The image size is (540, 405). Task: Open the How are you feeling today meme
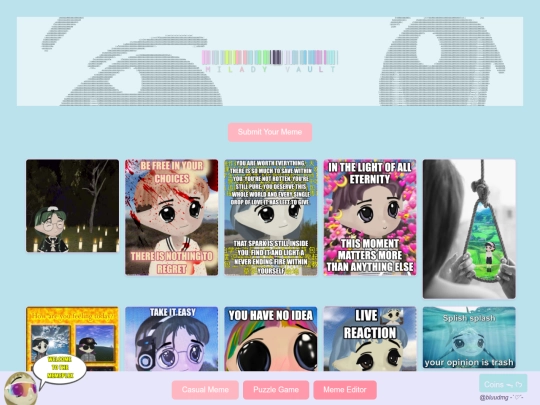(x=73, y=339)
